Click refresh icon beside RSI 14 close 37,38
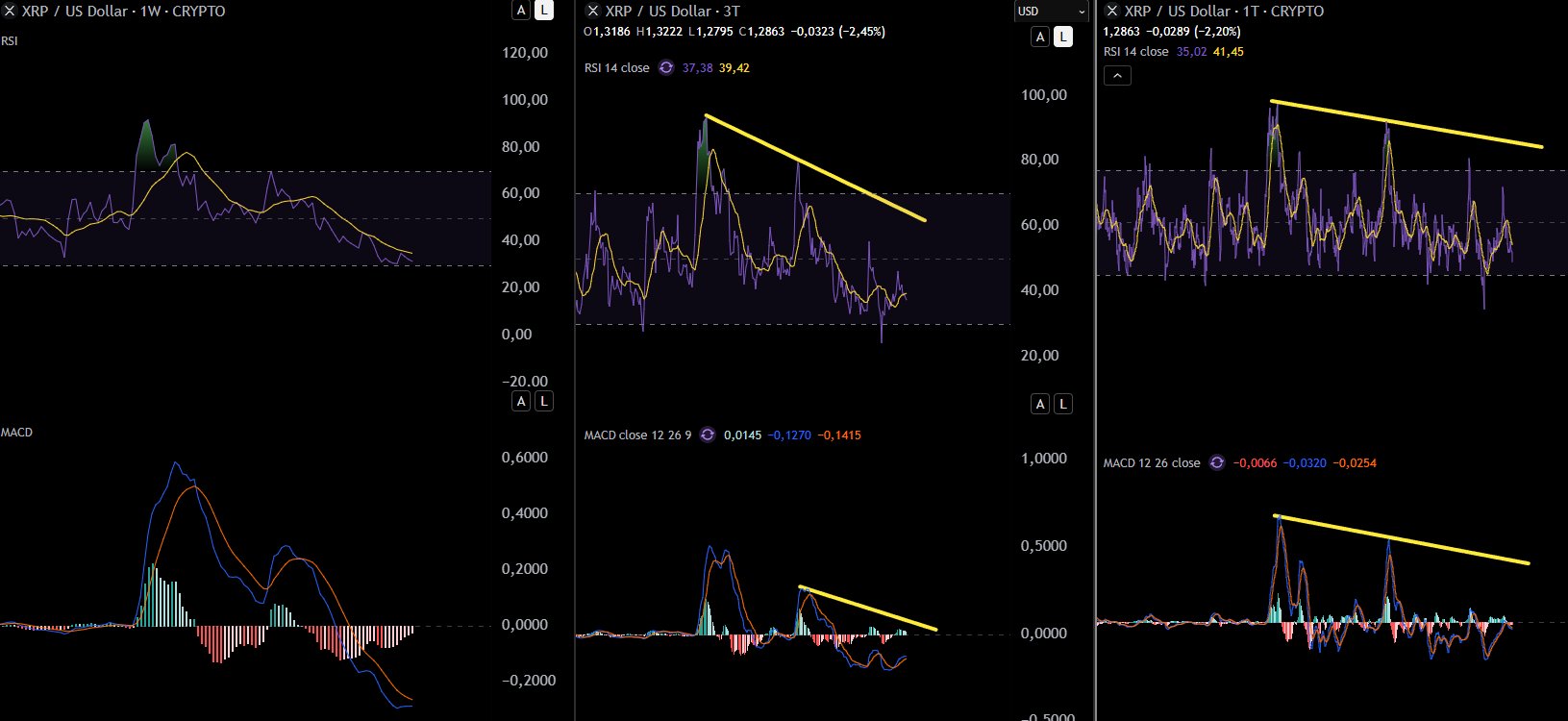 click(666, 68)
